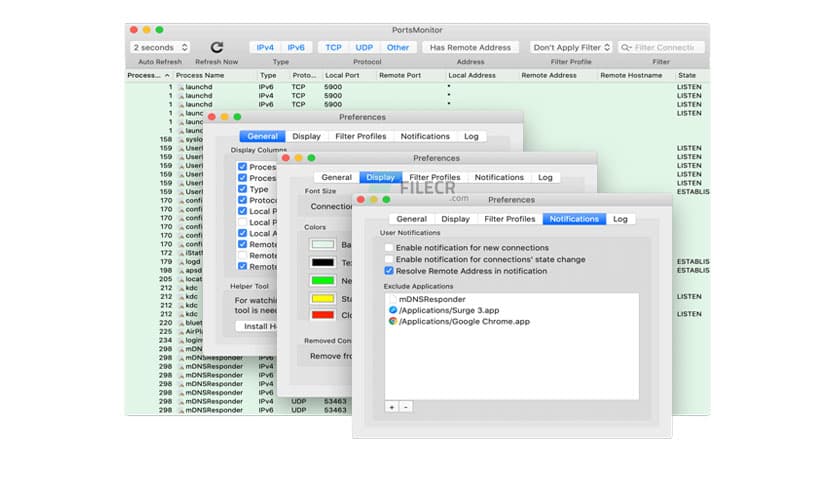The image size is (836, 484).
Task: Select Notifications tab in middle Preferences window
Action: point(499,177)
